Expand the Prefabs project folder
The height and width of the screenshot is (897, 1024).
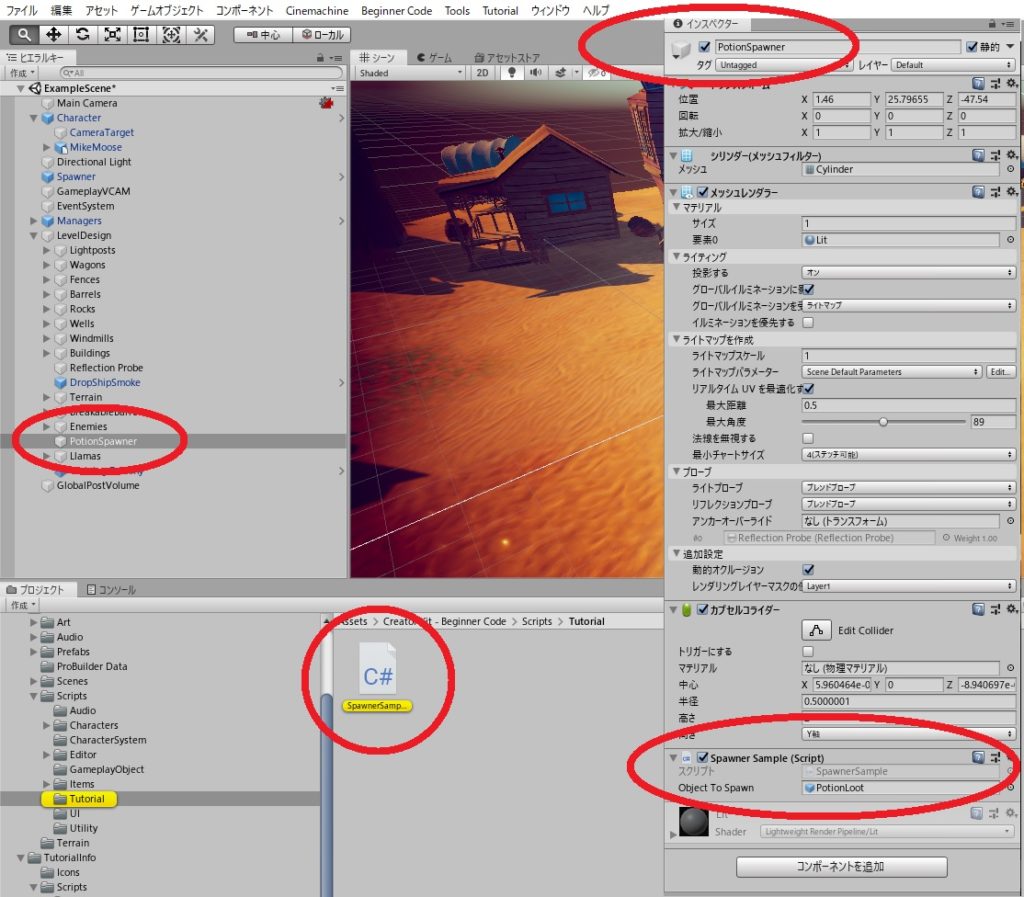tap(33, 652)
